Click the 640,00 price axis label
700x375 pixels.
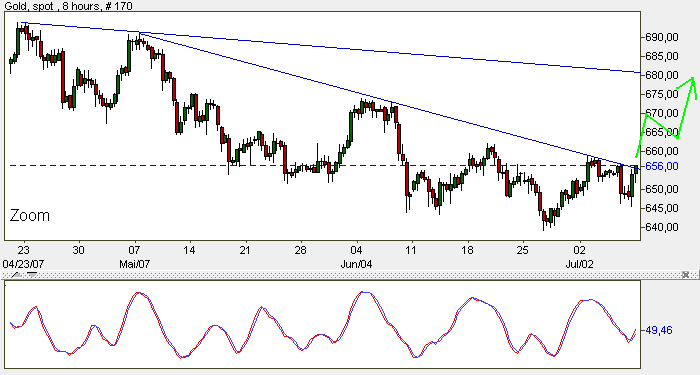(x=662, y=227)
